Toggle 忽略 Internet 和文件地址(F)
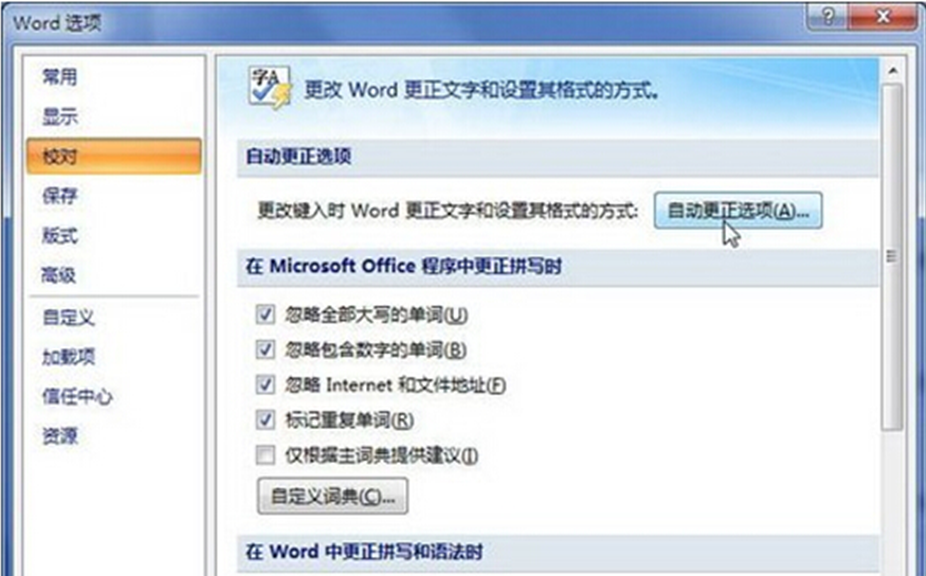Screen dimensions: 926x576 tap(265, 385)
